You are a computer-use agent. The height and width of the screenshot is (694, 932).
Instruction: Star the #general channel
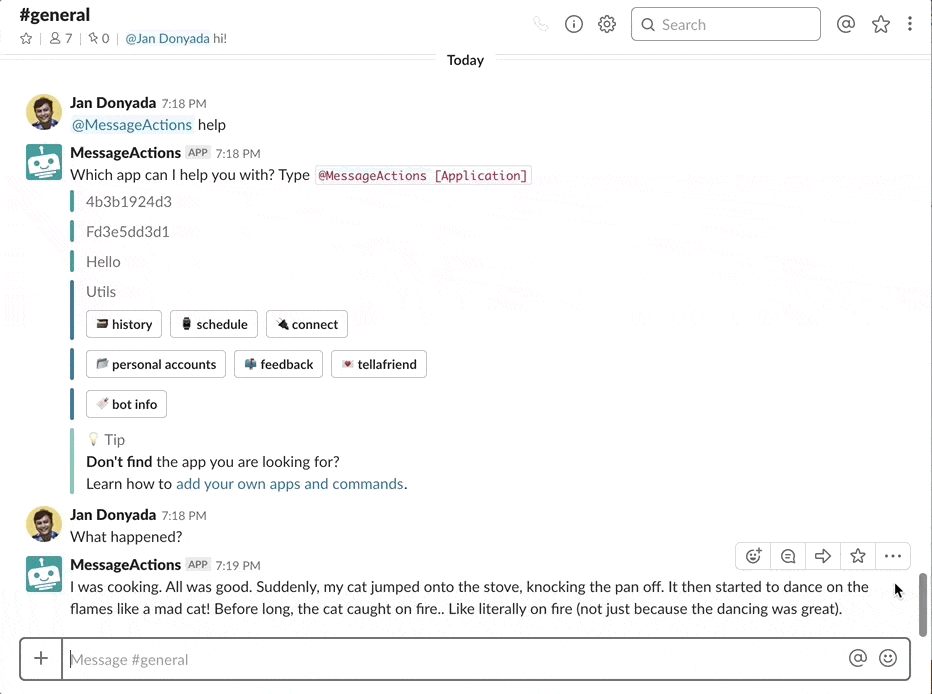click(26, 38)
